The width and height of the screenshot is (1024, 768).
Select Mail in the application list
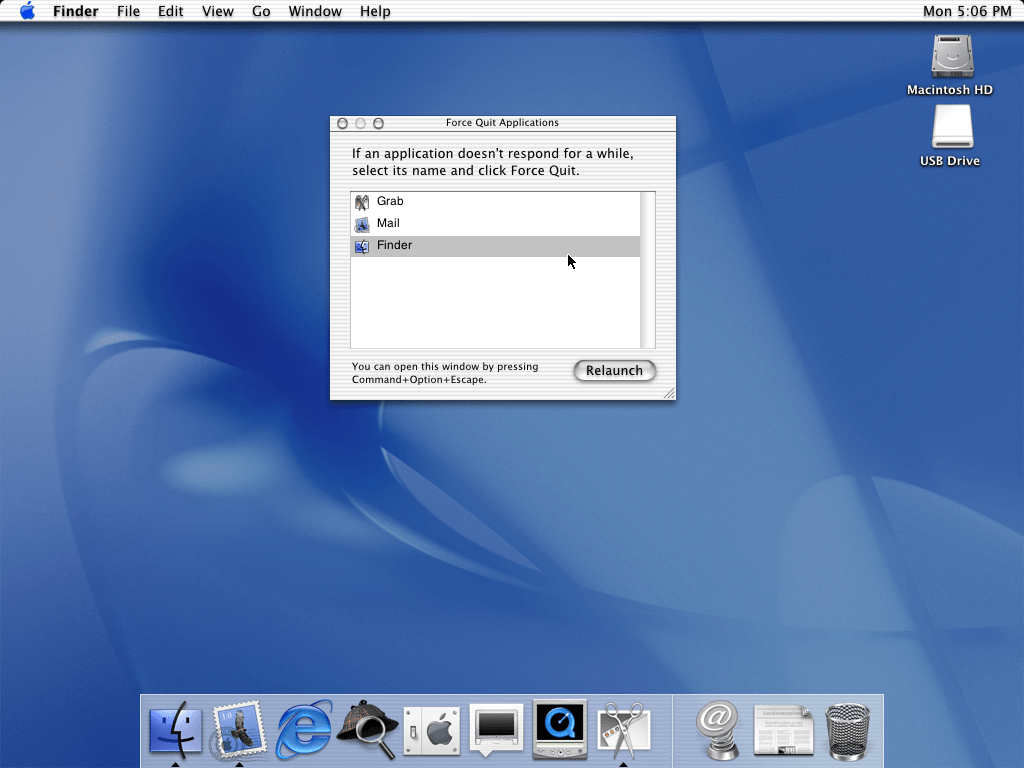(x=495, y=223)
